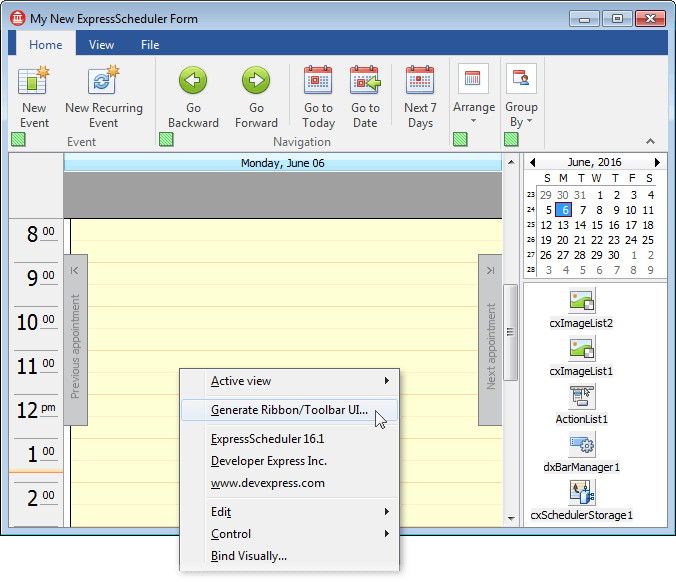Expand the Active view submenu
Screen dimensions: 676x582
coord(299,381)
